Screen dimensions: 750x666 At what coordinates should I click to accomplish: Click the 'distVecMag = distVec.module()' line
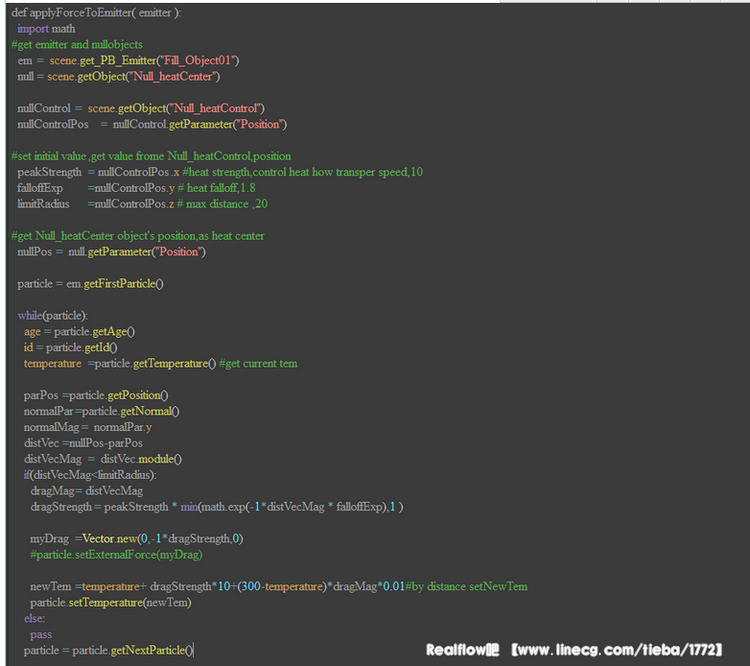(103, 459)
